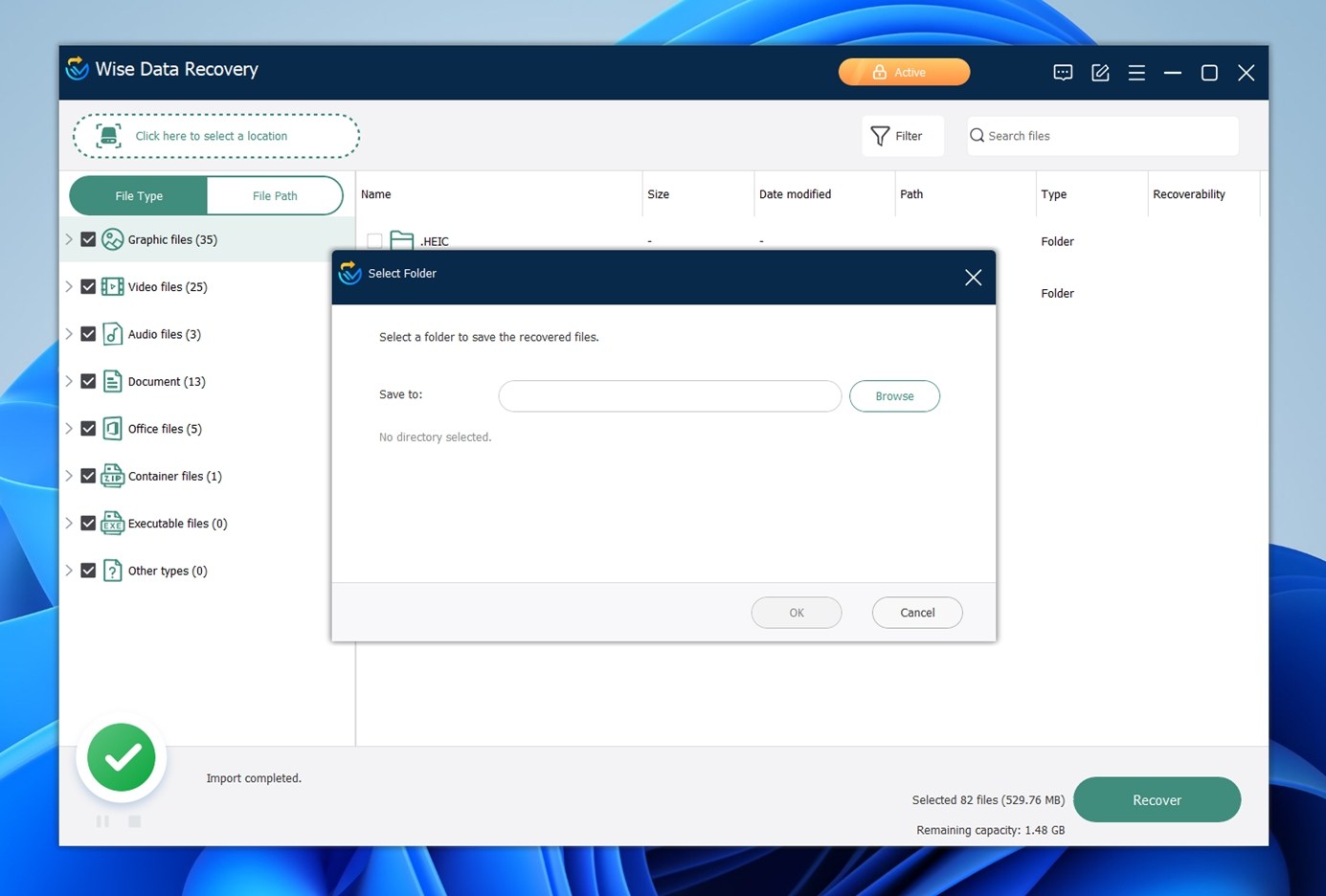Expand the Document tree node
The height and width of the screenshot is (896, 1326).
pyautogui.click(x=69, y=381)
